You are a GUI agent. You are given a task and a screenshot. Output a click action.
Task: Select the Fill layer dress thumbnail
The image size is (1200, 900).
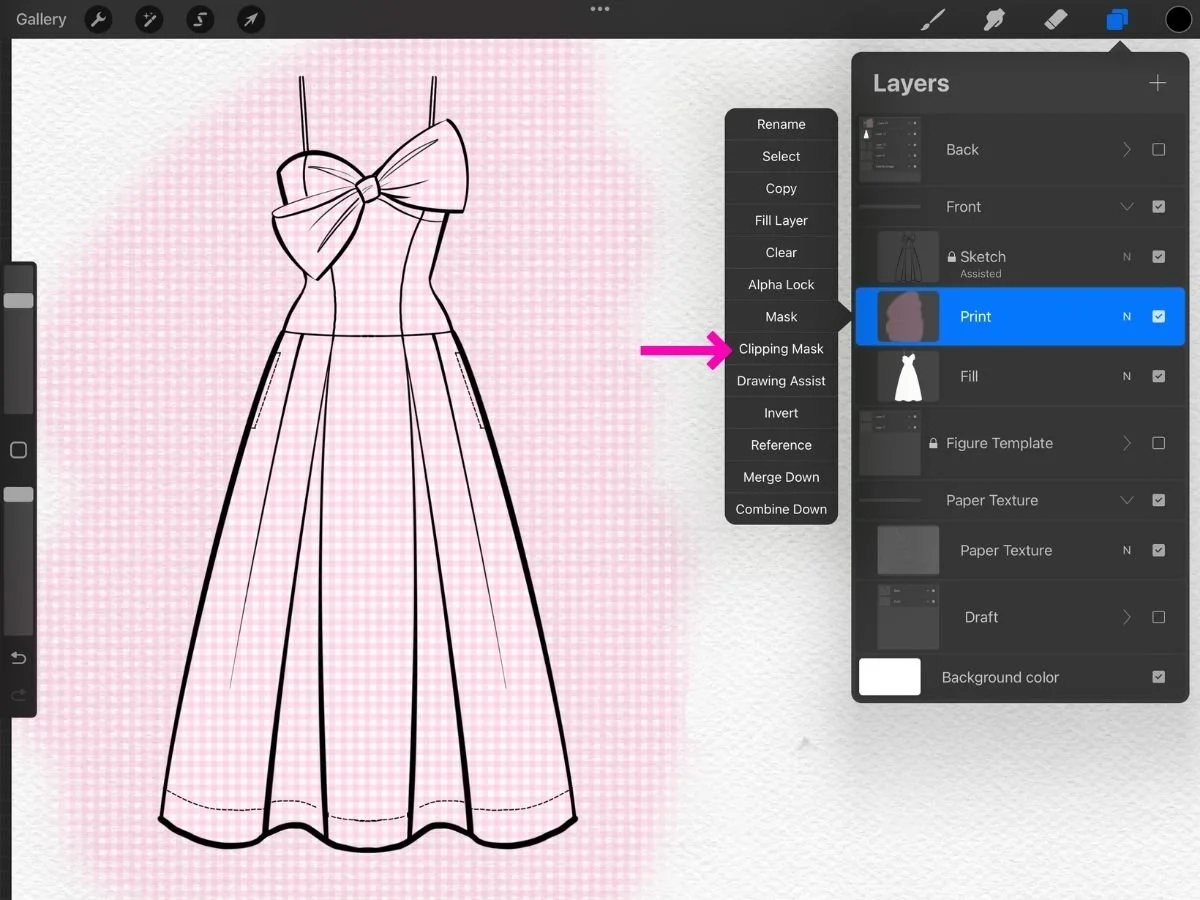[x=908, y=377]
